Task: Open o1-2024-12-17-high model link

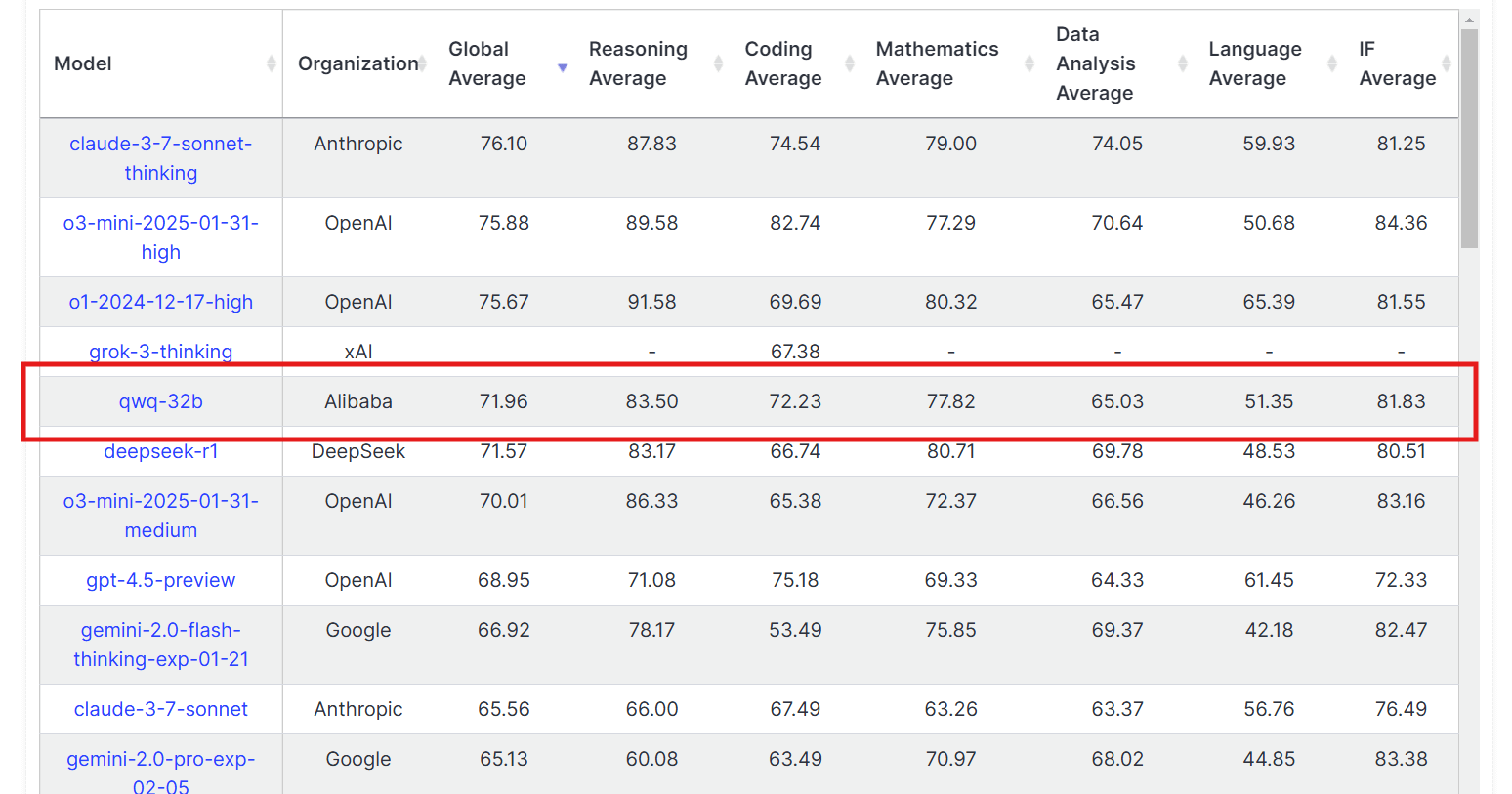Action: click(x=161, y=302)
